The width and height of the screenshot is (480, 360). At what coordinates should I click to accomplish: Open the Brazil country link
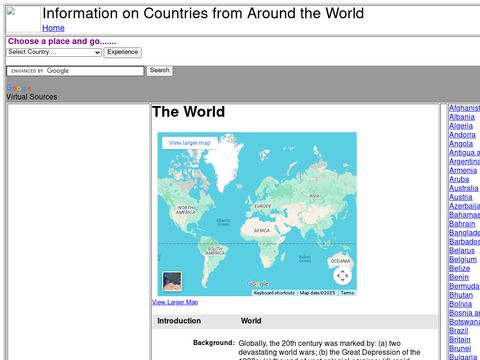click(x=458, y=331)
